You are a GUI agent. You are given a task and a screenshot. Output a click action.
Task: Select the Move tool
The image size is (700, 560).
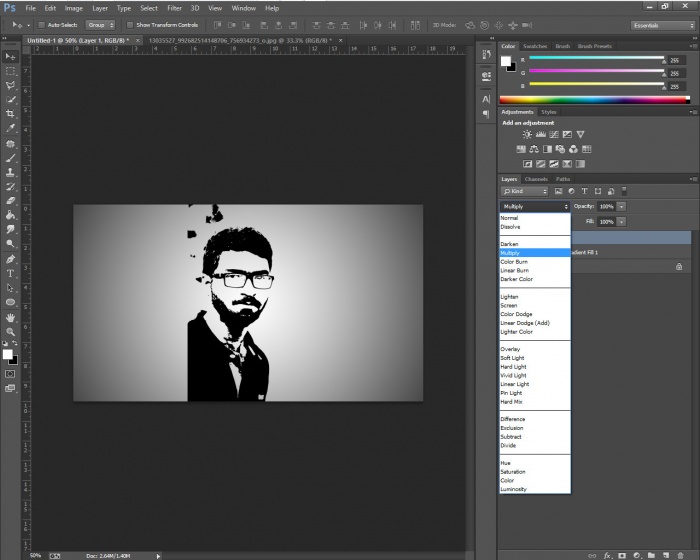click(11, 57)
